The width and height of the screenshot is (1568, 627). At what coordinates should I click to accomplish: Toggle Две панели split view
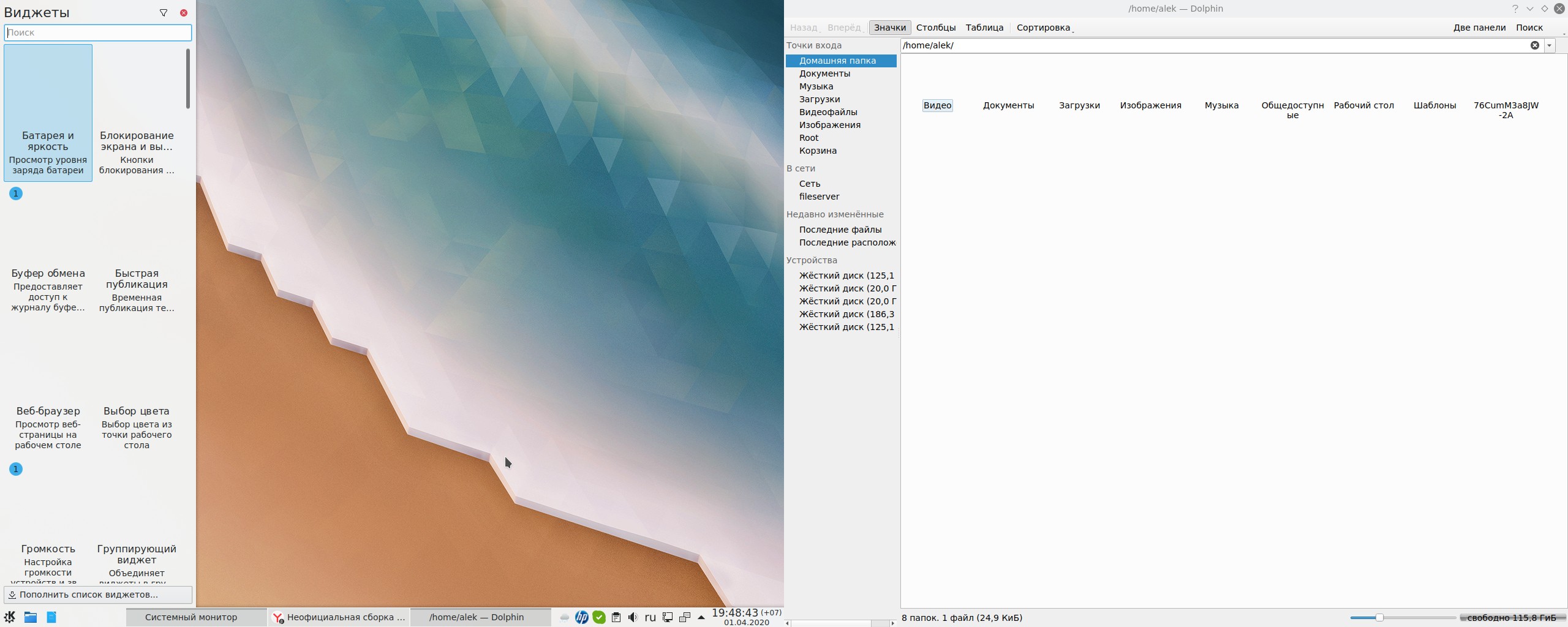click(1479, 28)
